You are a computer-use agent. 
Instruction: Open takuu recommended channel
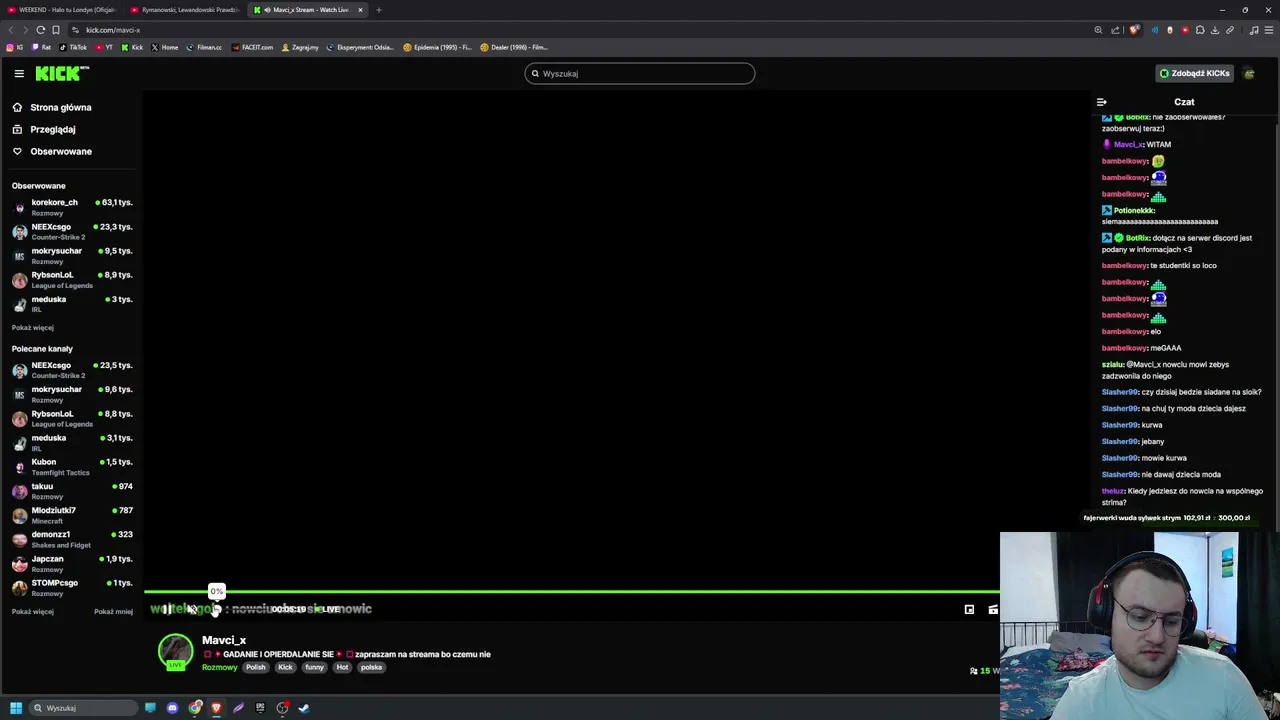click(72, 491)
